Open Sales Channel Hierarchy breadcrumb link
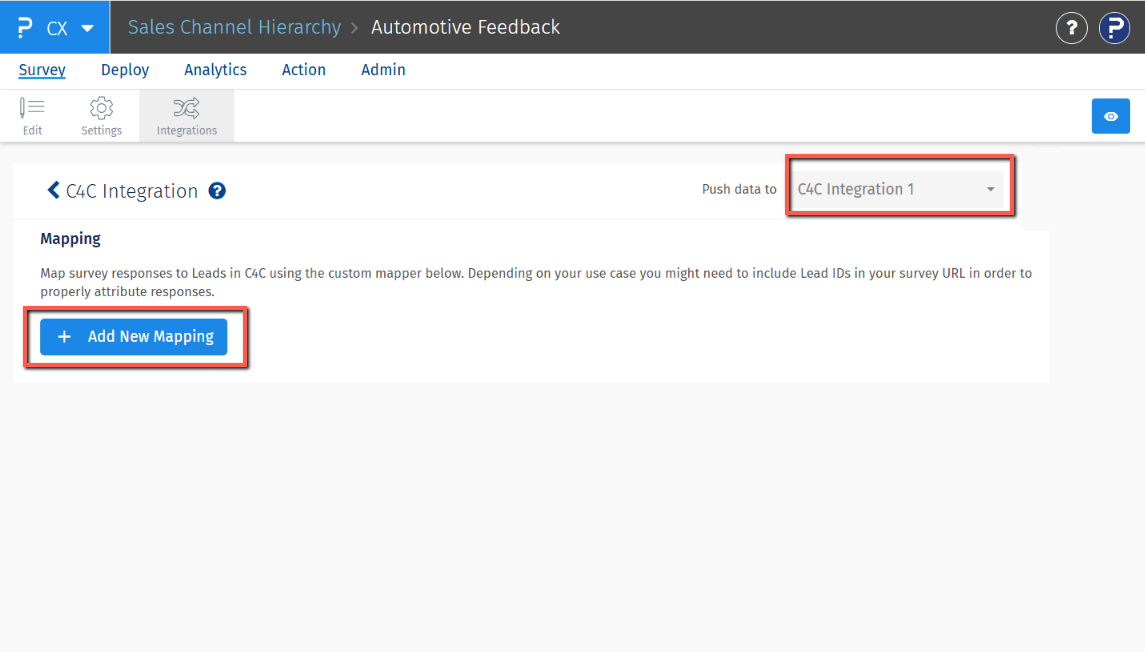 pyautogui.click(x=234, y=27)
